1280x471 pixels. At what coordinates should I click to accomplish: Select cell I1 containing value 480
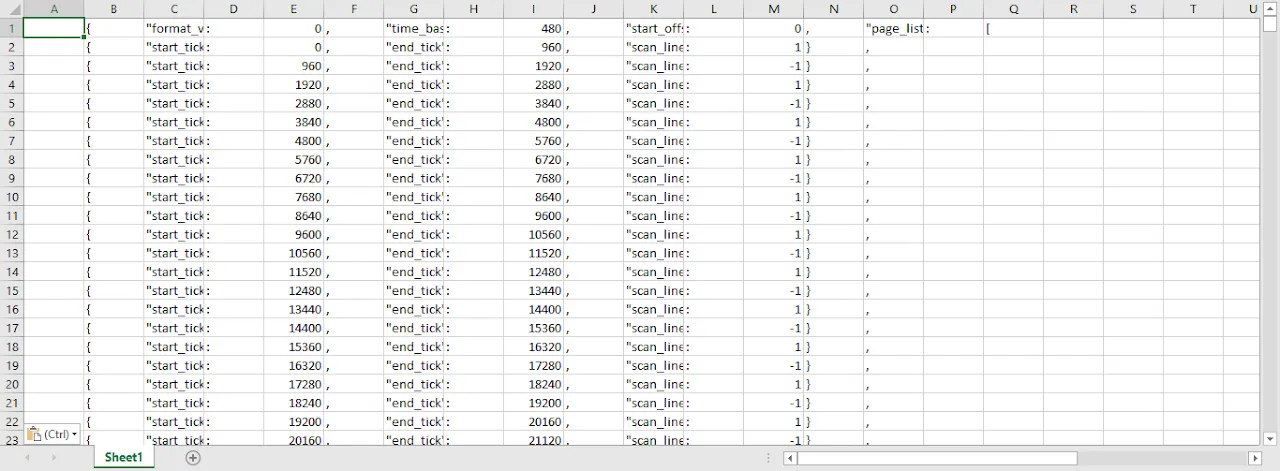pyautogui.click(x=533, y=29)
